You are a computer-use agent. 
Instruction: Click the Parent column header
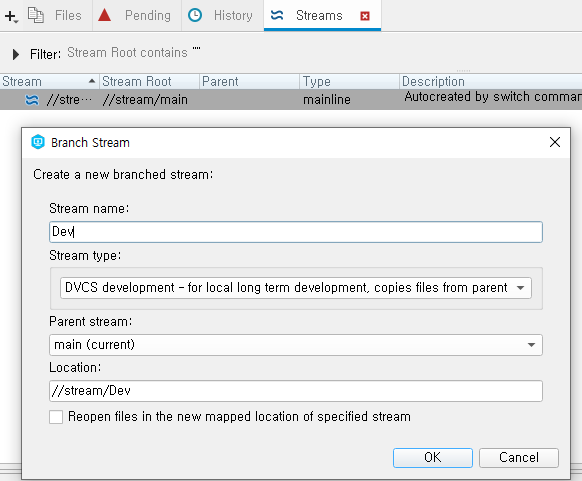coord(249,81)
